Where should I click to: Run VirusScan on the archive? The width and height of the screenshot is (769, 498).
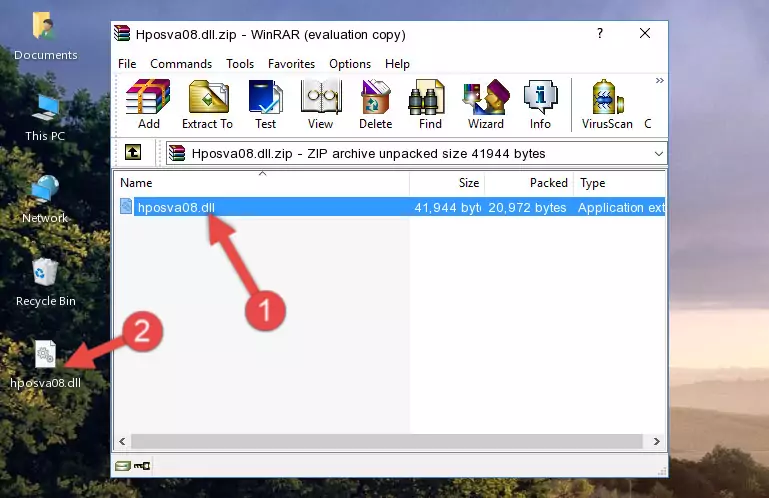pyautogui.click(x=607, y=104)
